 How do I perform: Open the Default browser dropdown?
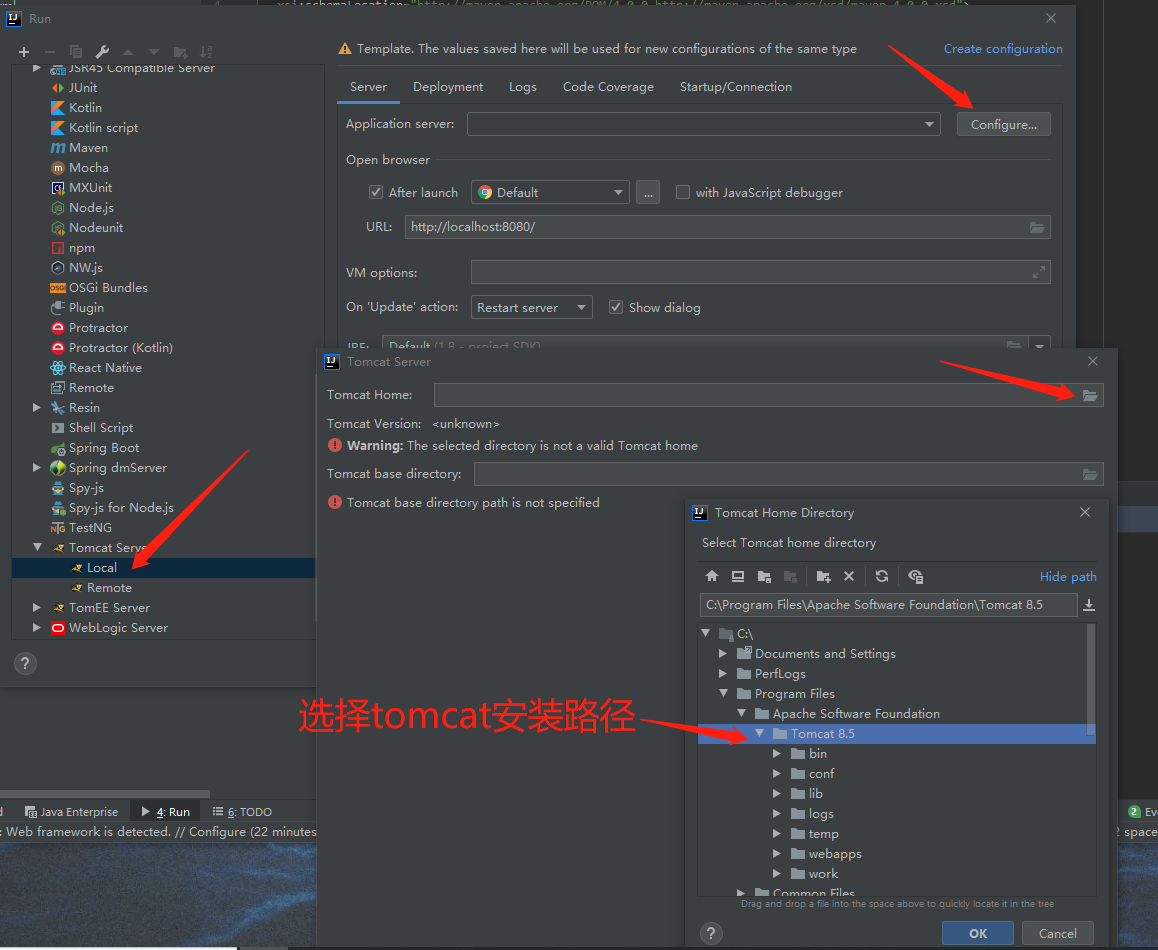(x=550, y=192)
